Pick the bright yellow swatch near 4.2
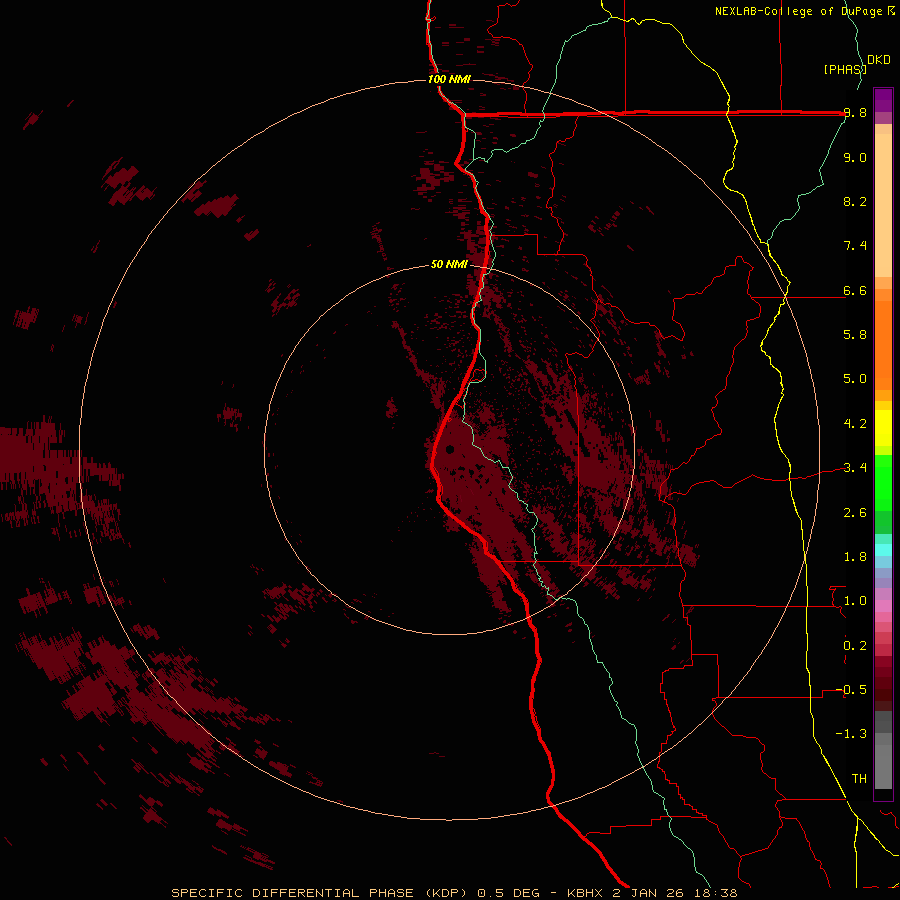This screenshot has width=900, height=900. 883,428
